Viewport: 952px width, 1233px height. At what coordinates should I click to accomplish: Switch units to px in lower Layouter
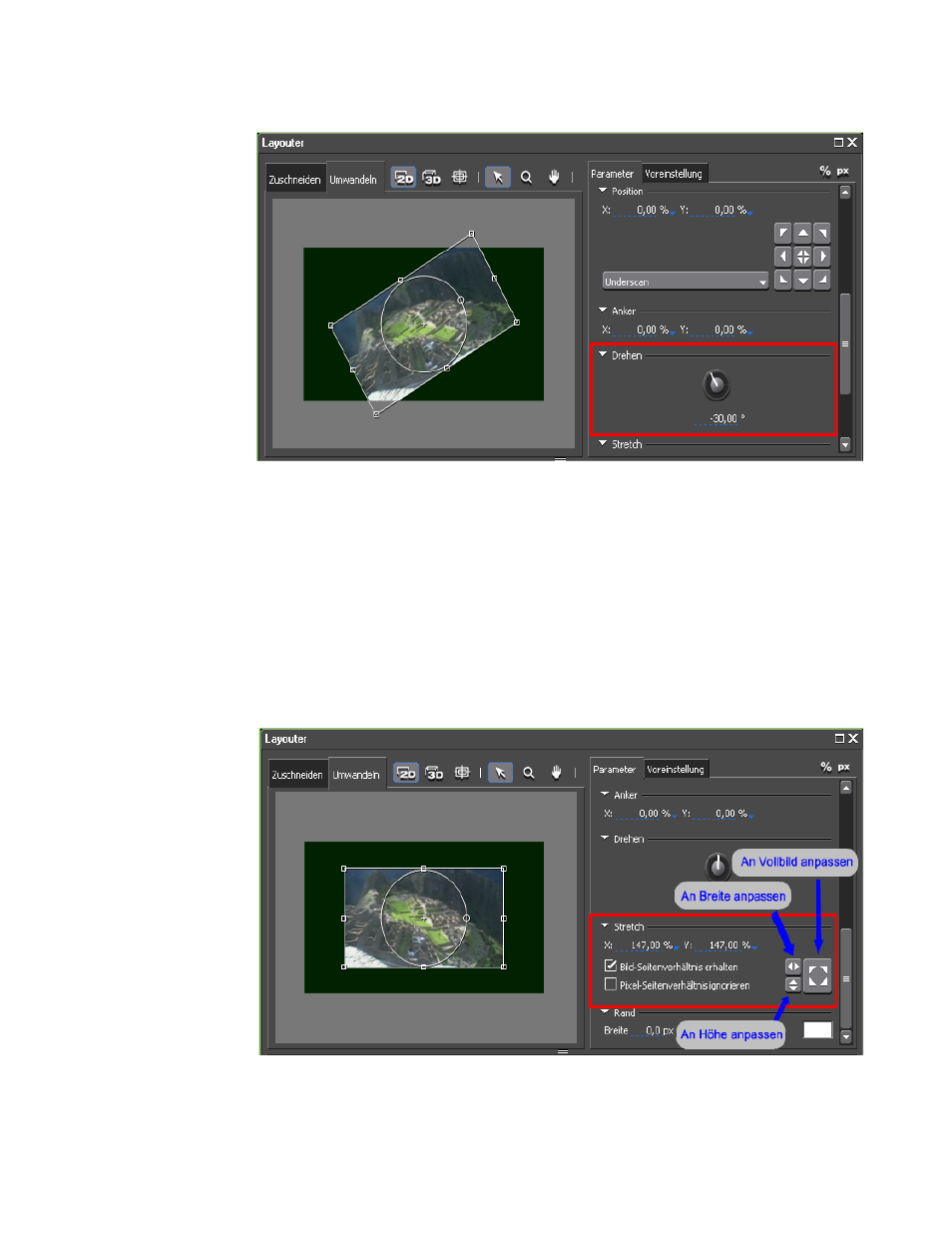tap(844, 767)
